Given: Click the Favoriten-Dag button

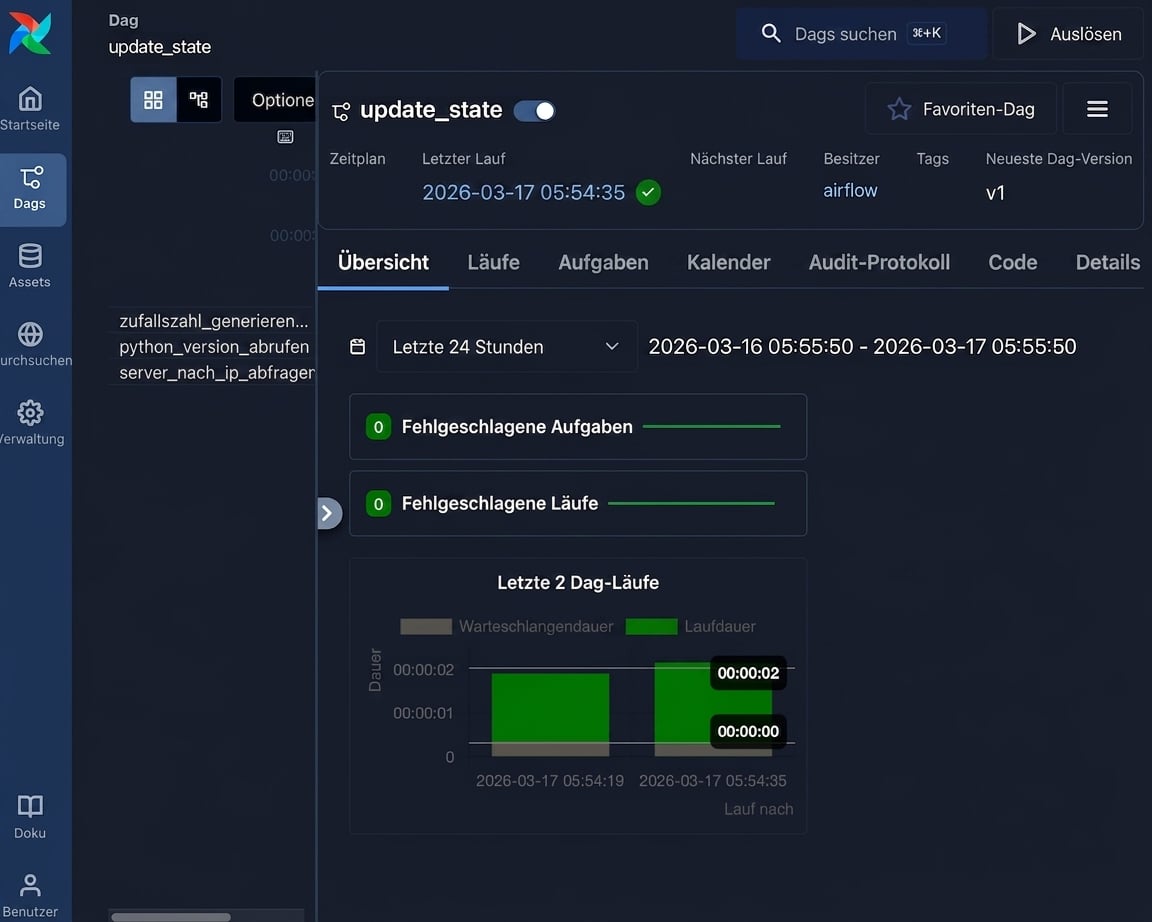Looking at the screenshot, I should pos(960,109).
